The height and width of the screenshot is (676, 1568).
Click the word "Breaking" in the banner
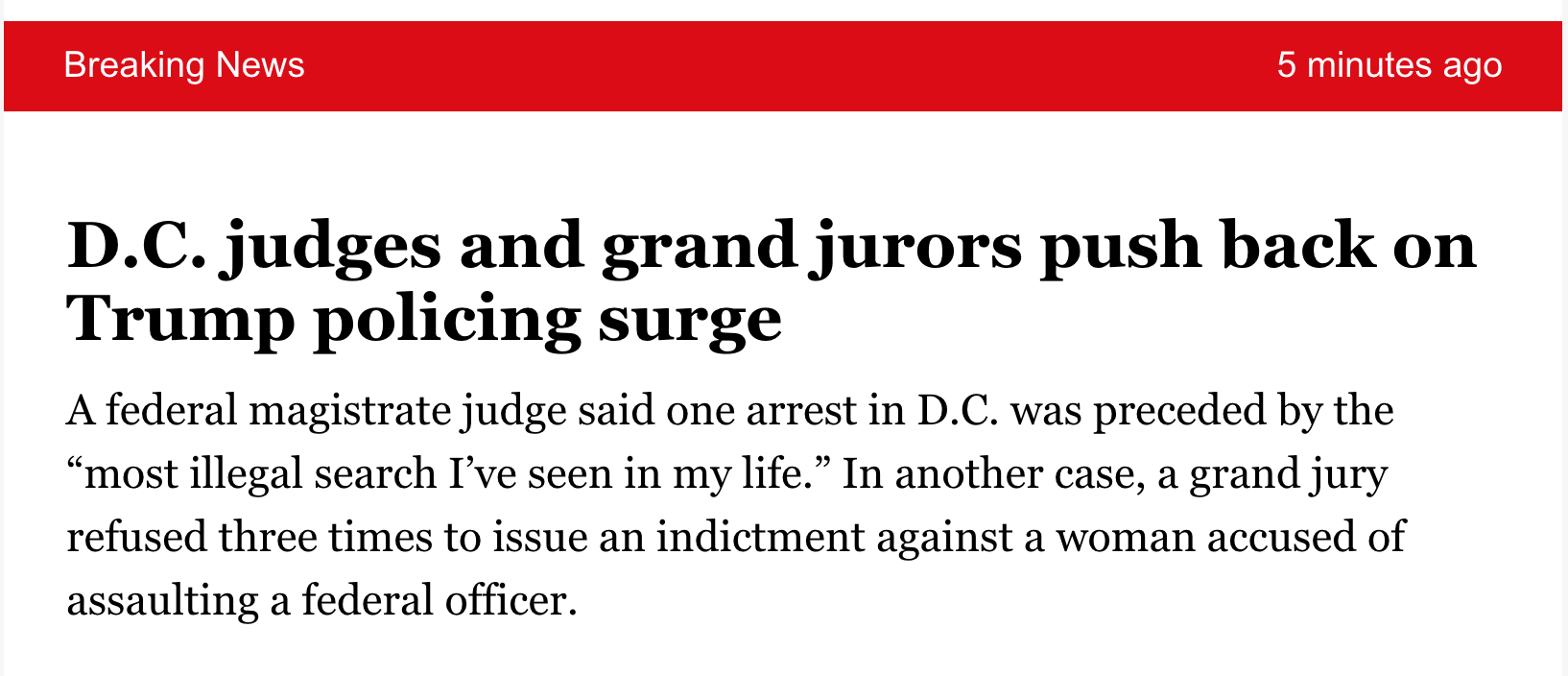tap(134, 65)
